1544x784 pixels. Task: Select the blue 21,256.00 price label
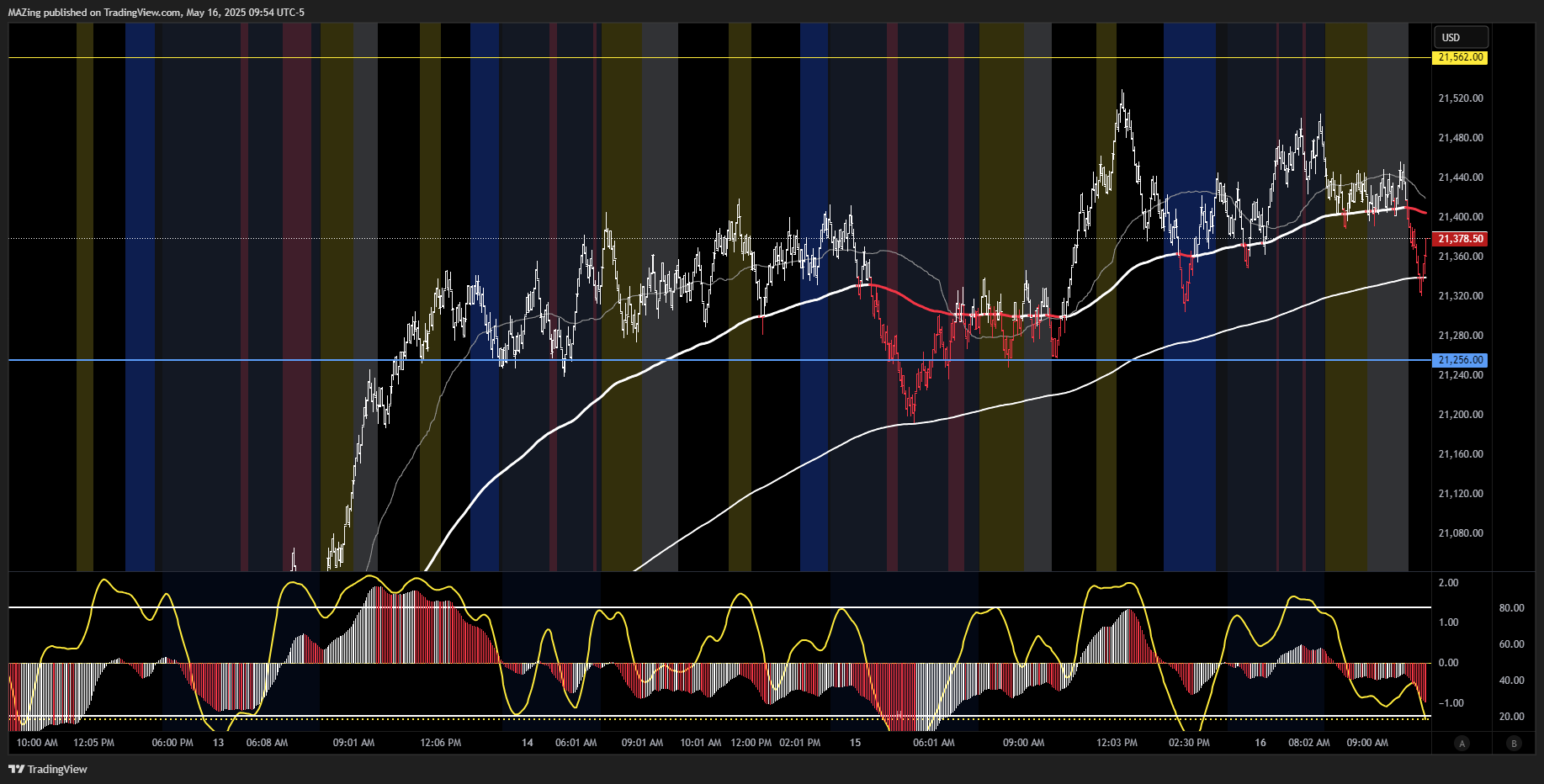1461,360
